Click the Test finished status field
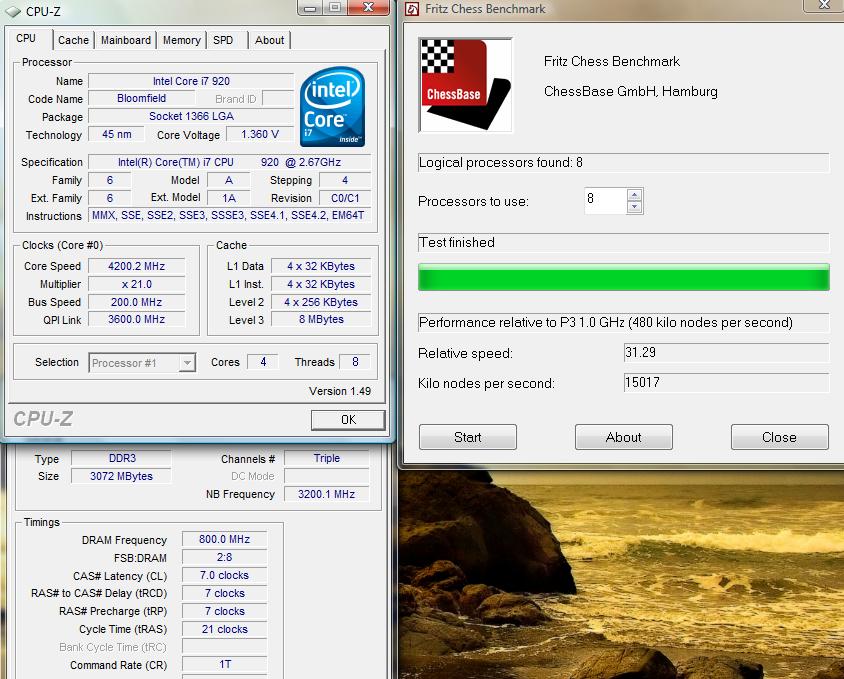The width and height of the screenshot is (844, 679). (x=623, y=243)
